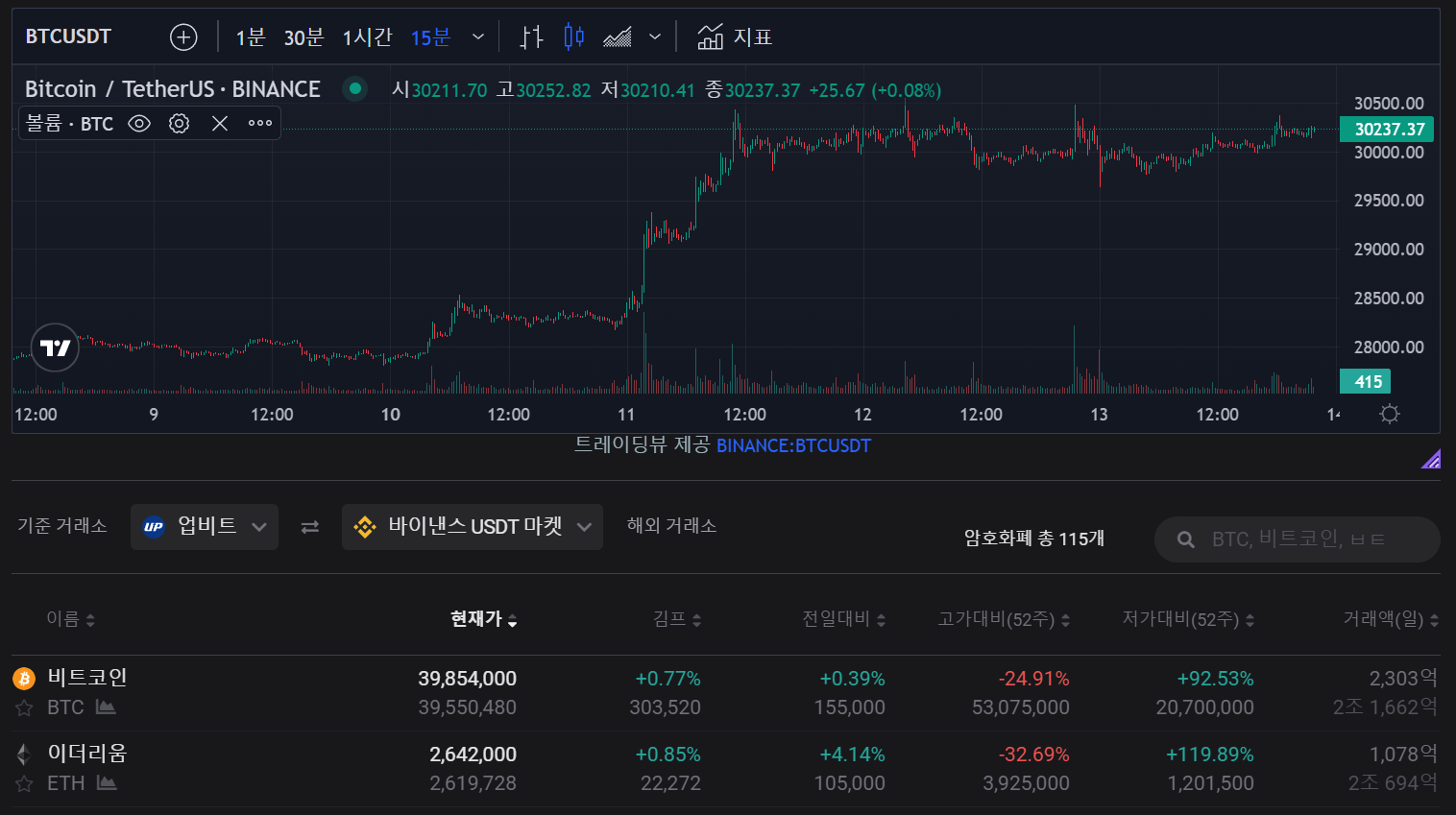Screen dimensions: 1456x815
Task: Click Ethereum kimchi premium +0.85%
Action: coord(667,755)
